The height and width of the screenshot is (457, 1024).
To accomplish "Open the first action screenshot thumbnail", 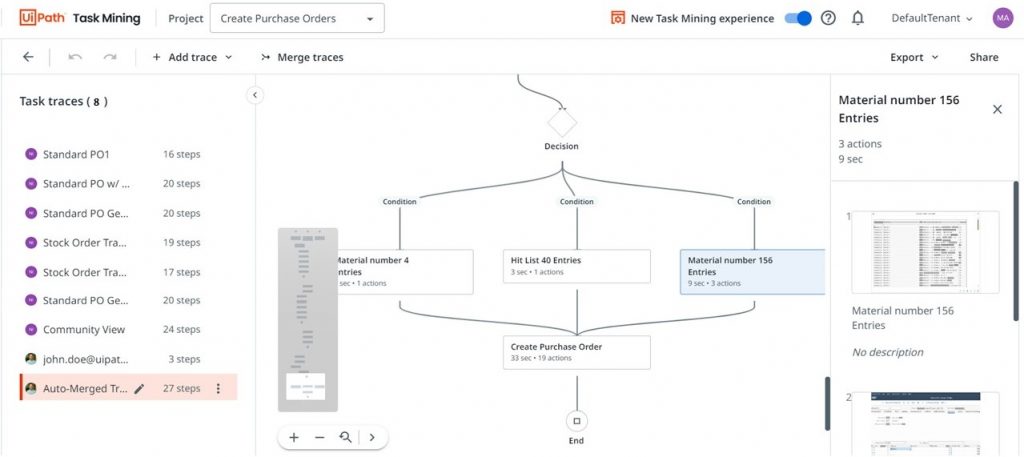I will pyautogui.click(x=925, y=252).
